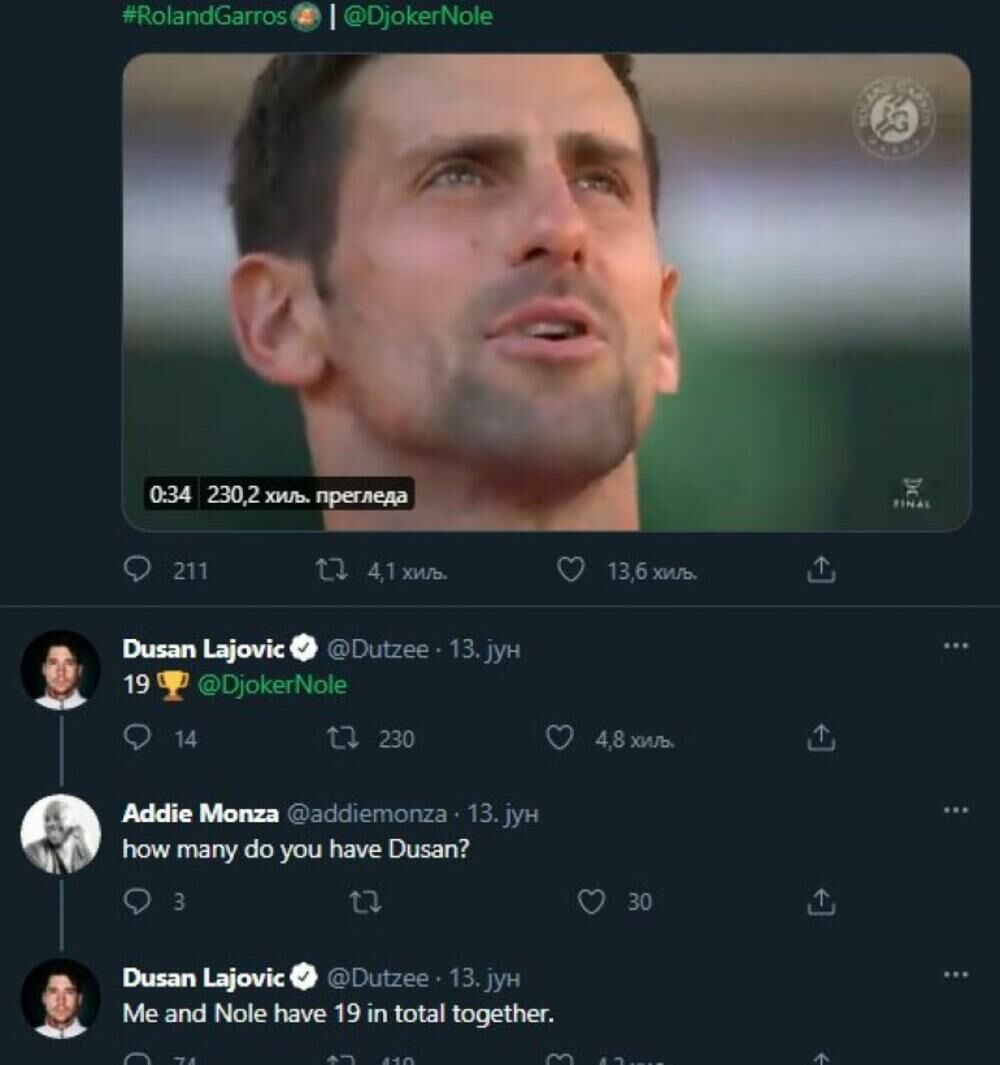Share Dusan Lajovic's second reply

coord(822,1060)
